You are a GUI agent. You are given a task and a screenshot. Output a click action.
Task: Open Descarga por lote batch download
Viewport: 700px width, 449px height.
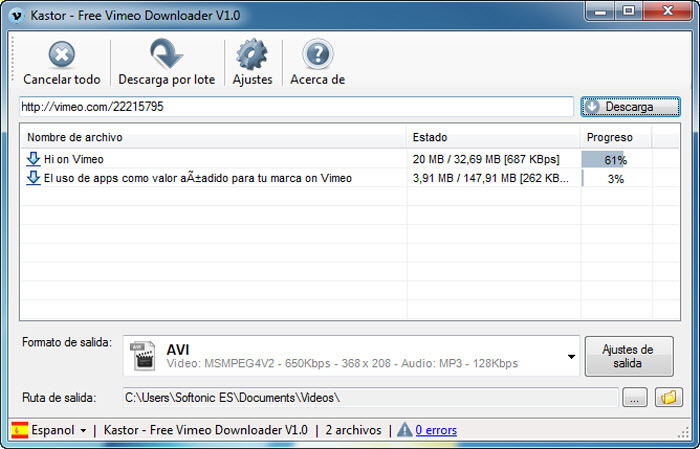tap(164, 55)
